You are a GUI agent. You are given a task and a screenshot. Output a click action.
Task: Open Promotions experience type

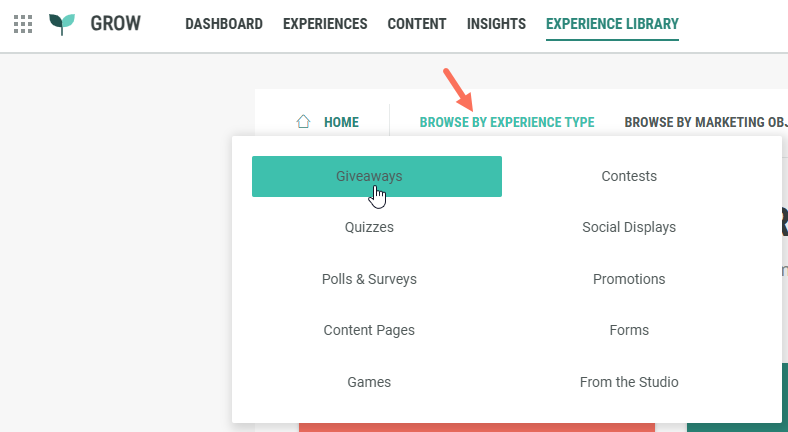629,279
